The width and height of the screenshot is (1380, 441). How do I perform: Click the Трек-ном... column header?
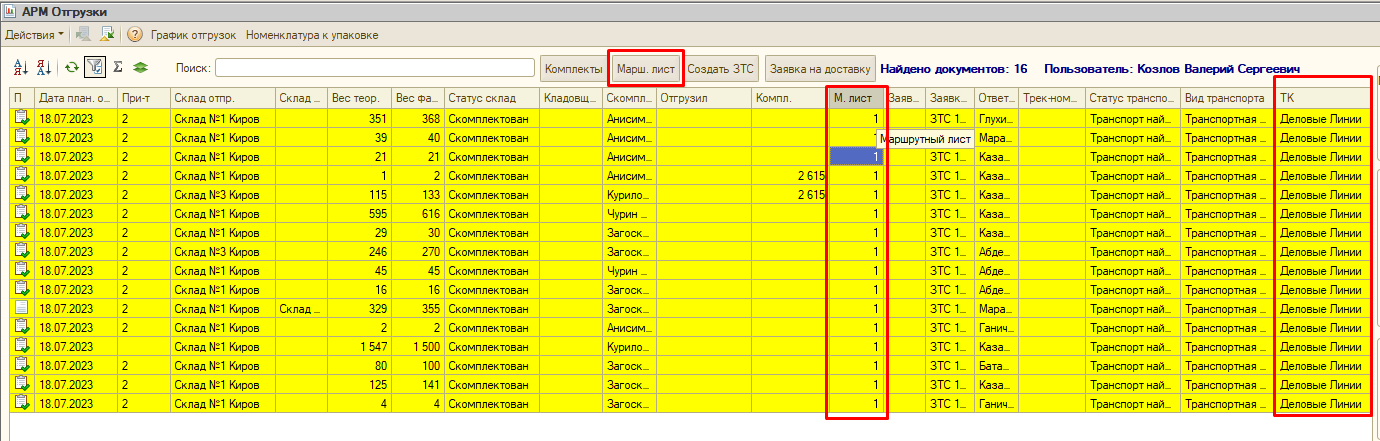pos(1052,99)
